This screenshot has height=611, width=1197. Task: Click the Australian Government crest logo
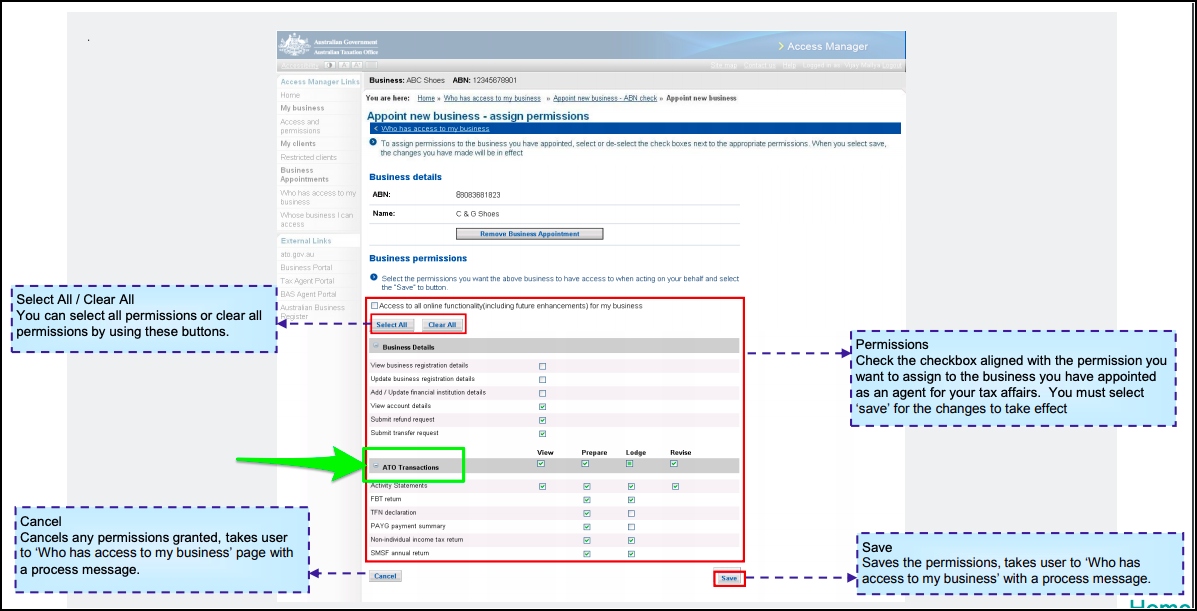tap(295, 46)
